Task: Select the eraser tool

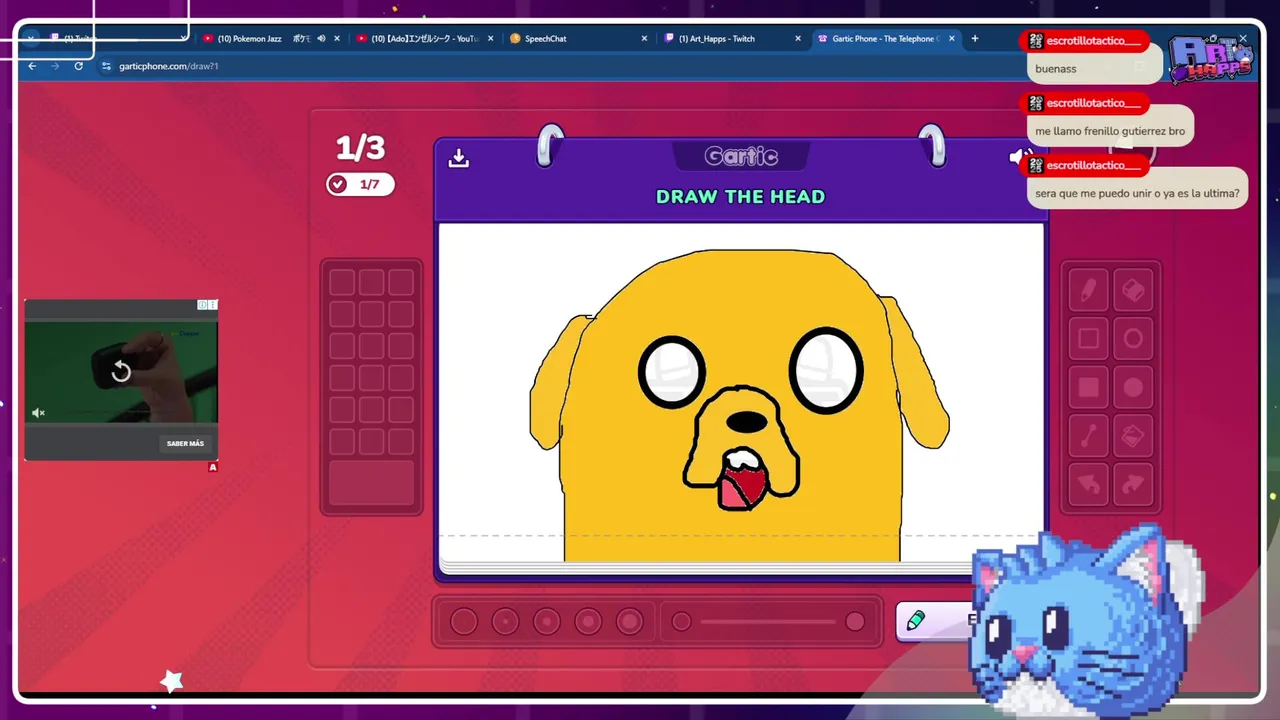Action: coord(1133,290)
